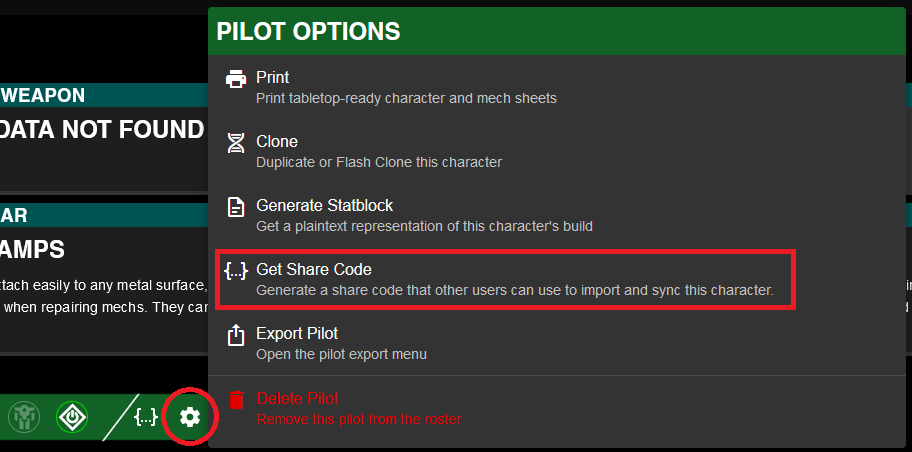Choose Clone from Pilot Options

click(277, 141)
